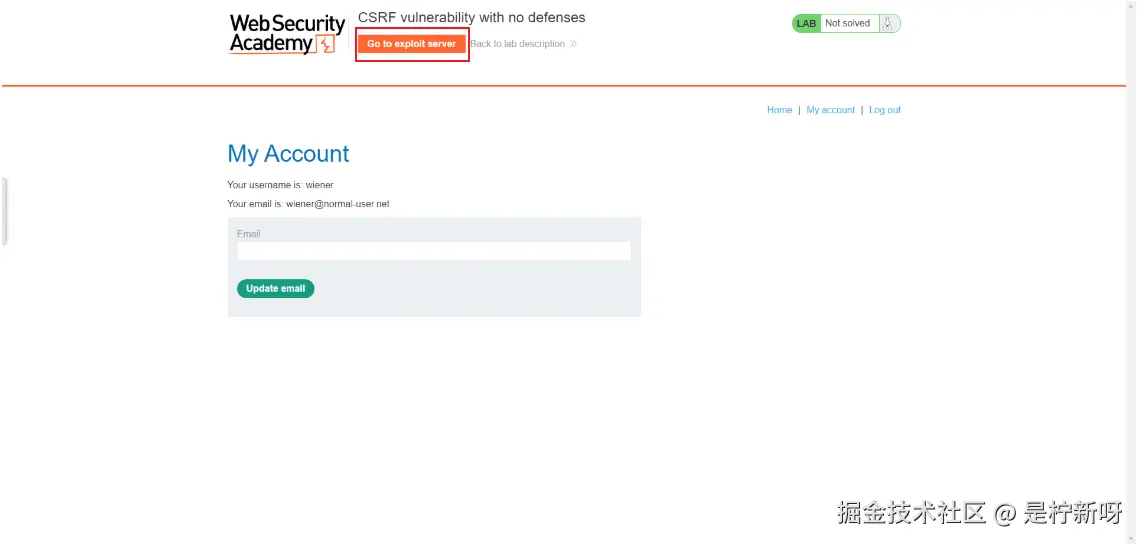Click the flask icon in lab status
This screenshot has height=544, width=1140.
888,23
